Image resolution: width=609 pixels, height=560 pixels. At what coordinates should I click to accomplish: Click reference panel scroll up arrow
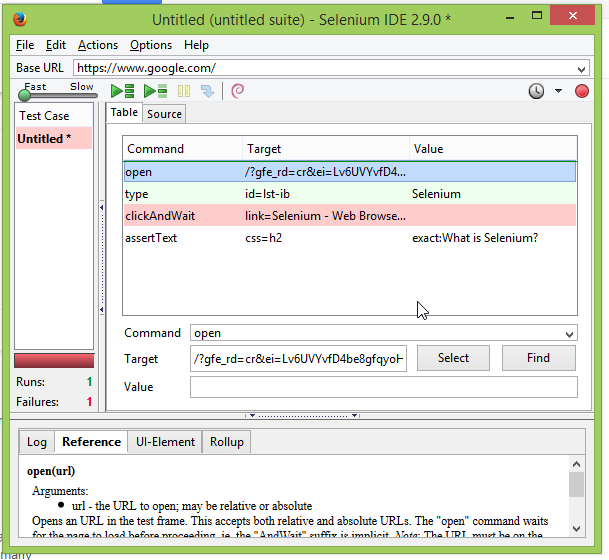576,464
